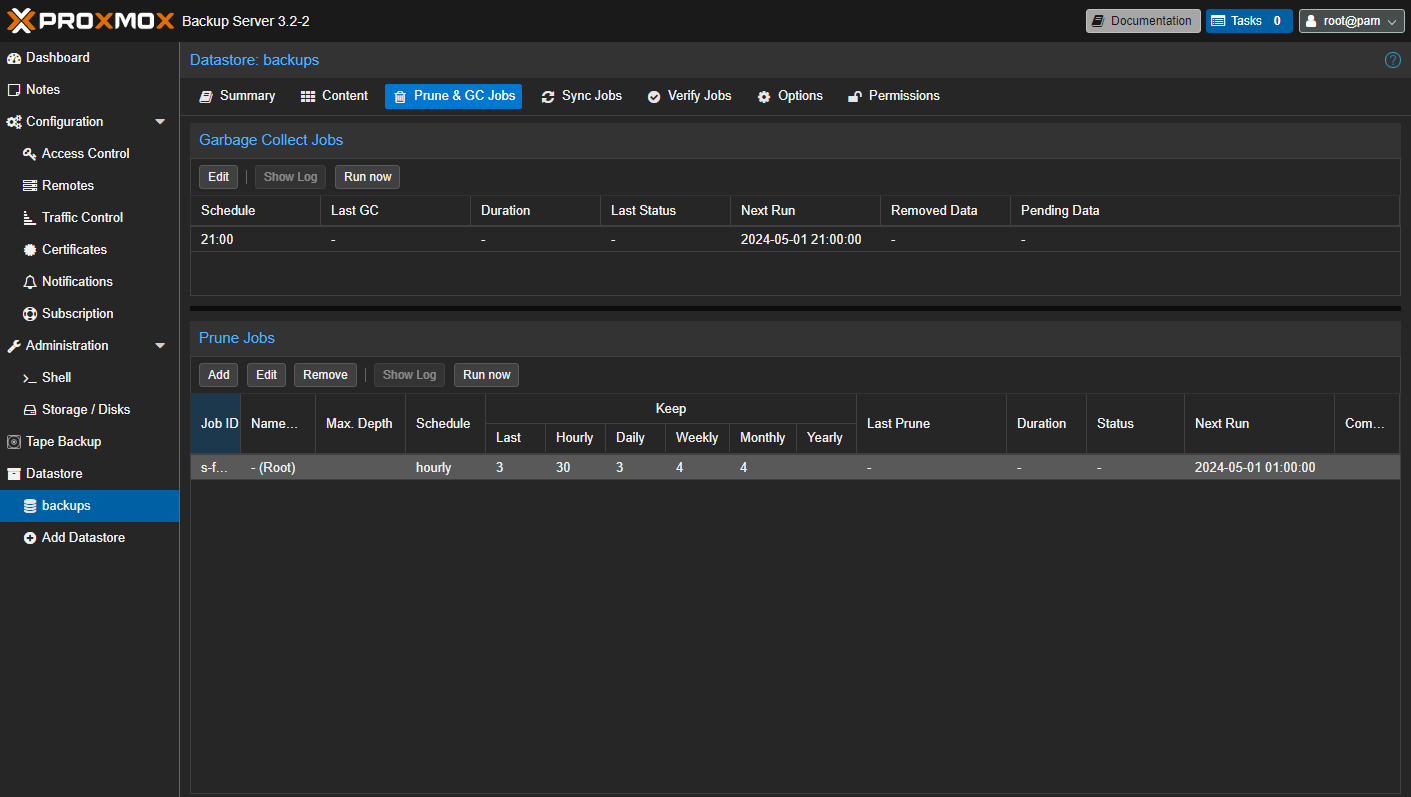Click the 'Datastore: backups' title

coord(255,60)
